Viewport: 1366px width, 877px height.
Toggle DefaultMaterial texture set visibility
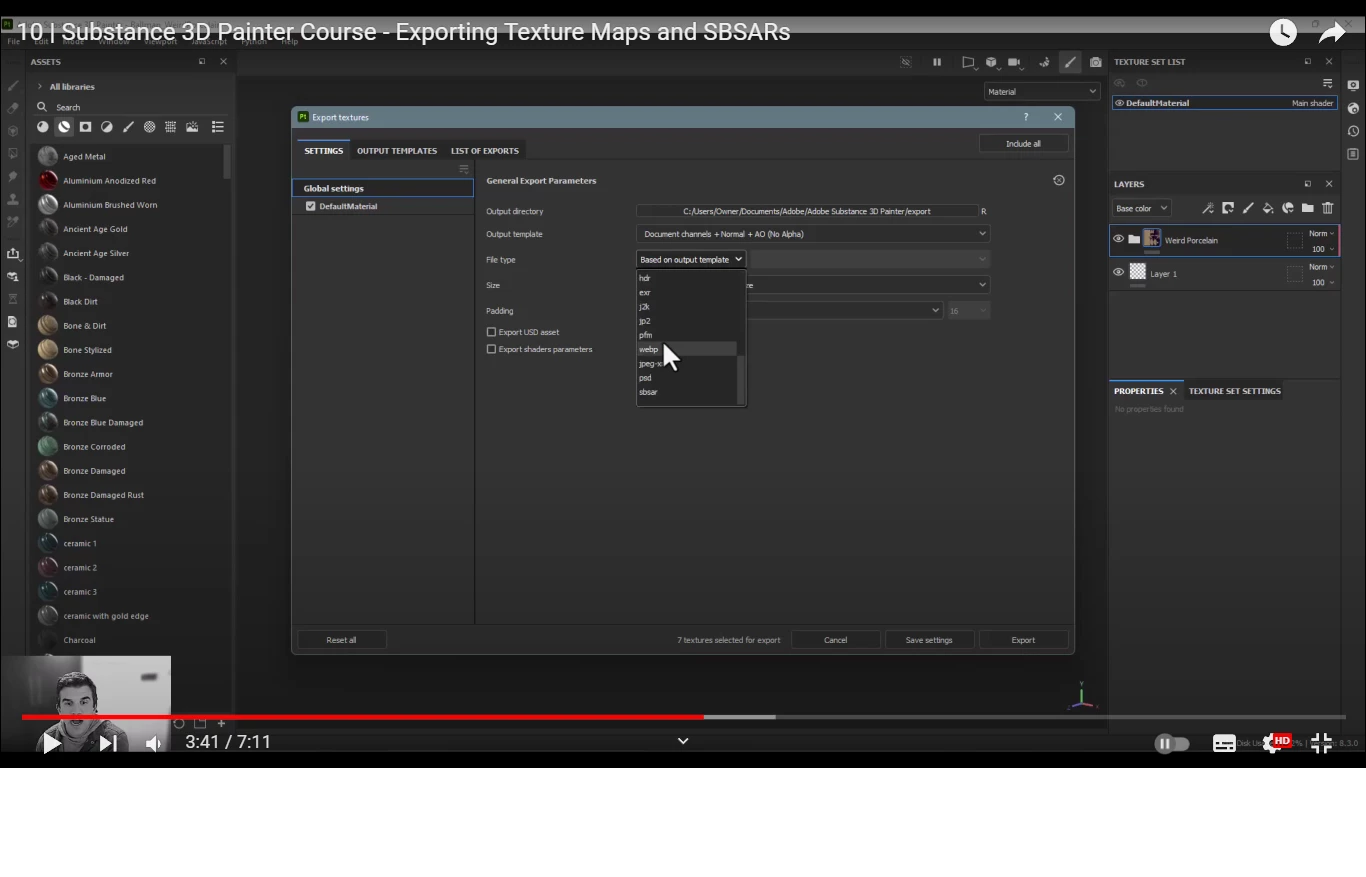coord(1119,103)
